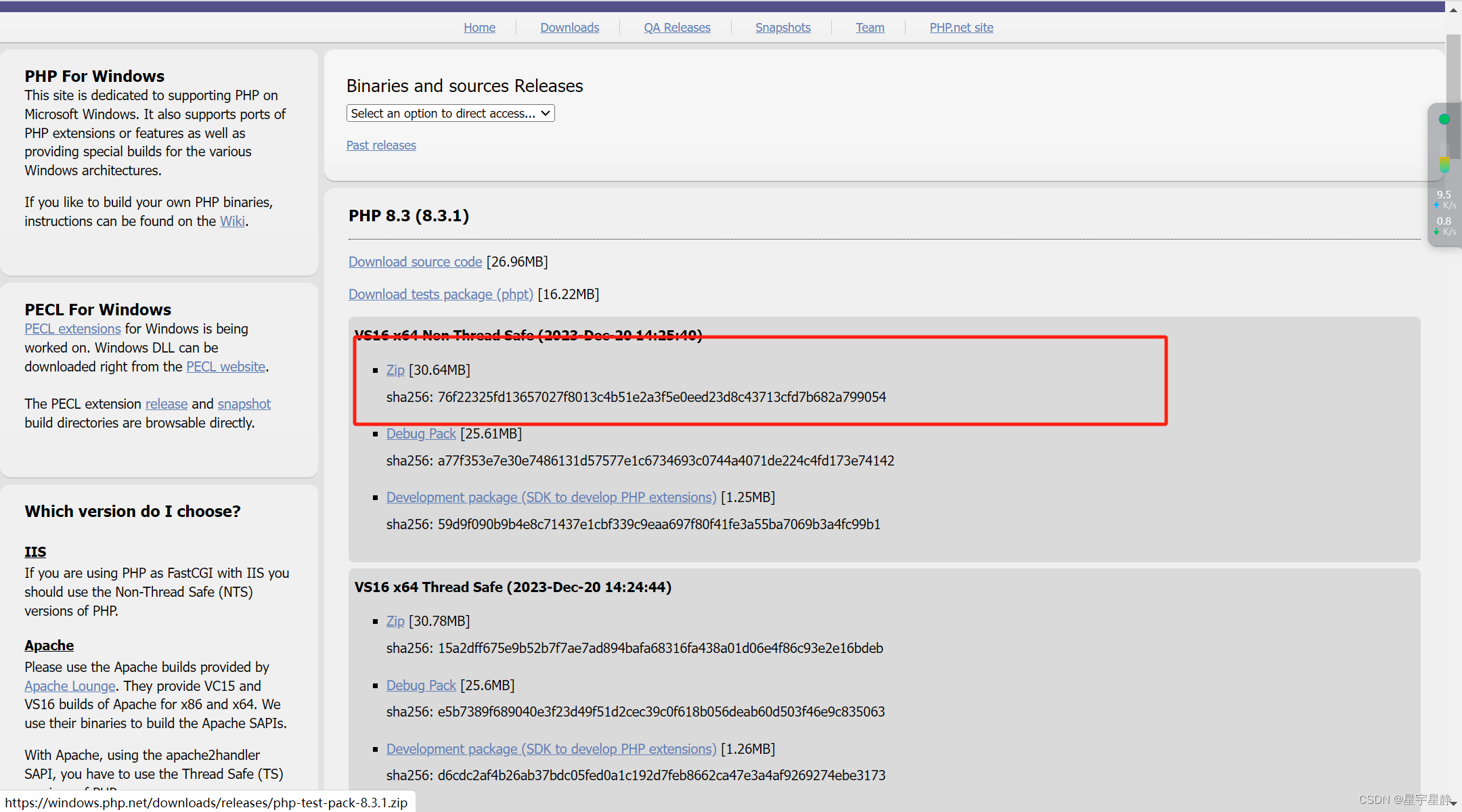1462x812 pixels.
Task: Download Thread Safe Zip 30.78MB
Action: click(x=395, y=621)
